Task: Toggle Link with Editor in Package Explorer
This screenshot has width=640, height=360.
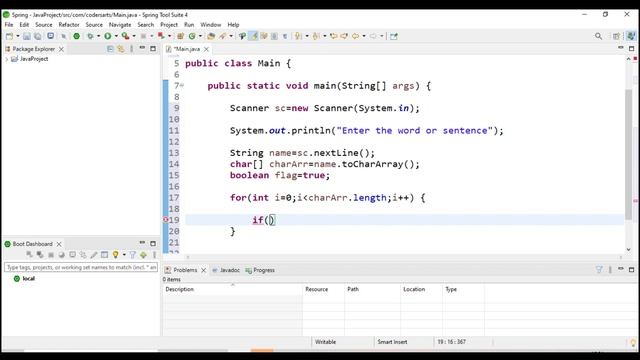Action: (x=121, y=49)
